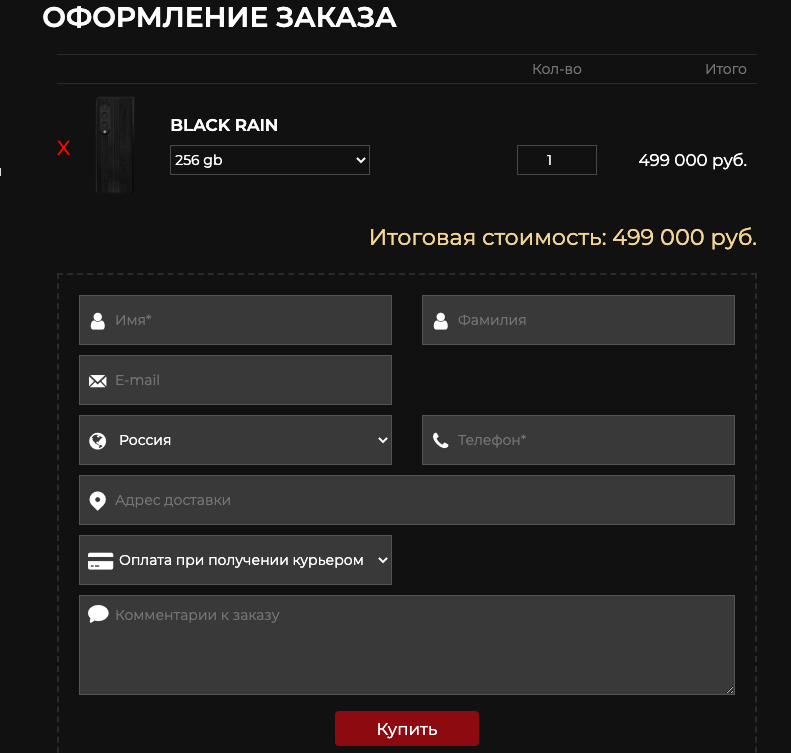Click the map pin icon in the address field

point(98,501)
